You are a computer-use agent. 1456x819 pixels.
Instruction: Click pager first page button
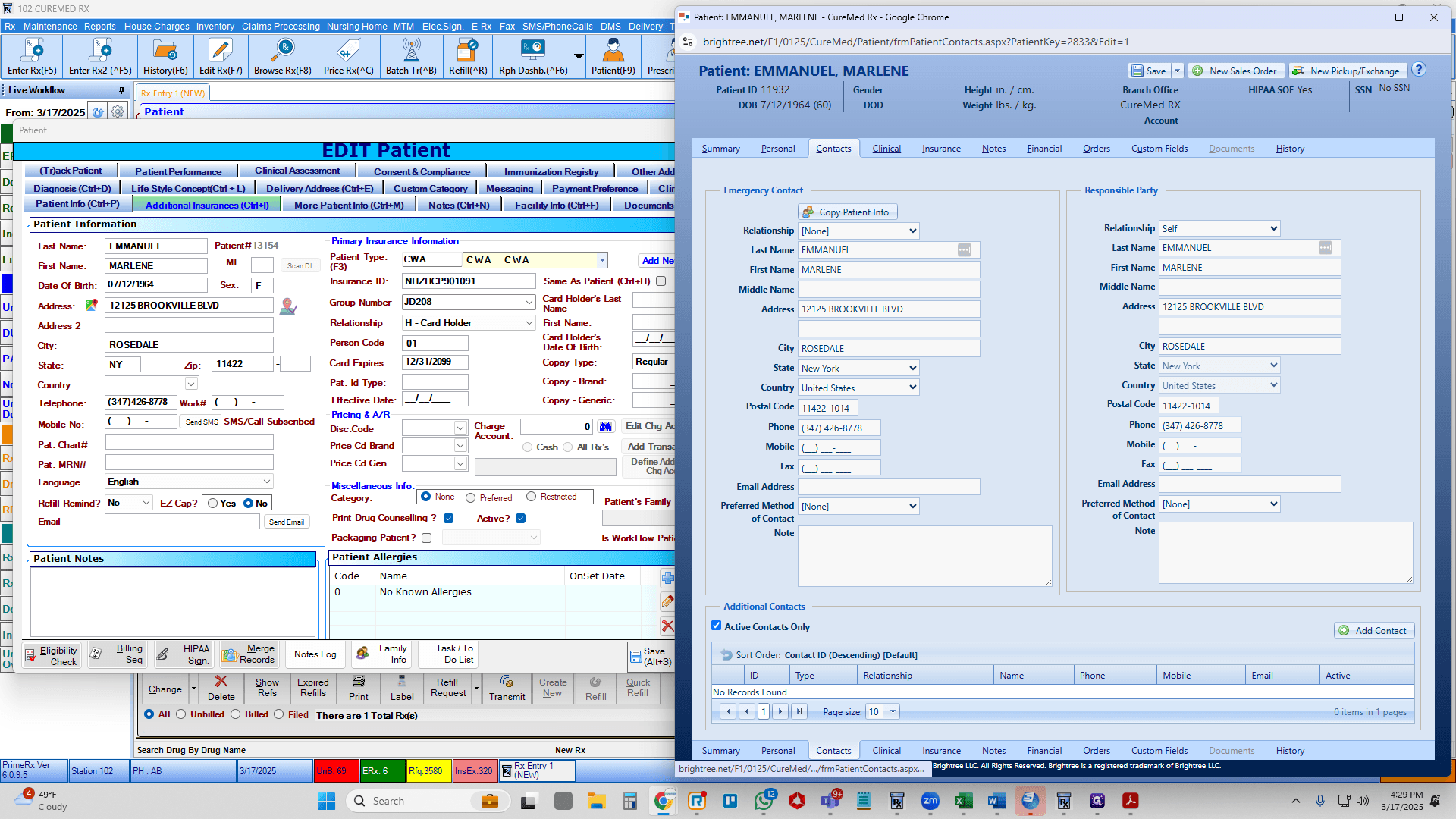pos(728,711)
